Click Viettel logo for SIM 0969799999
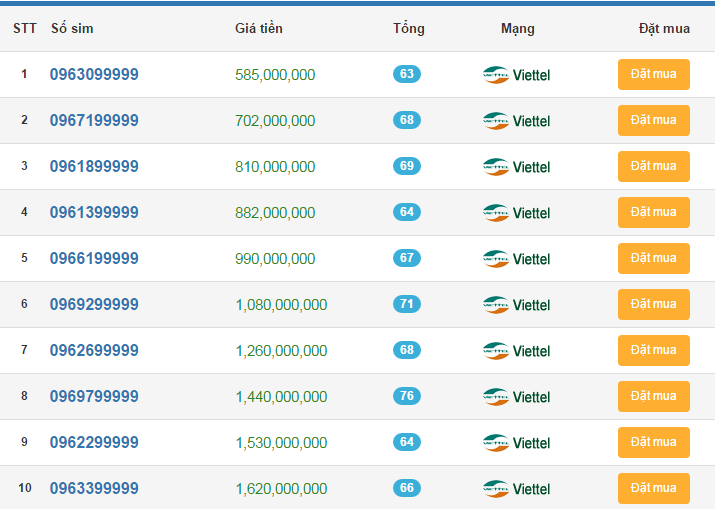727x509 pixels. pyautogui.click(x=516, y=397)
